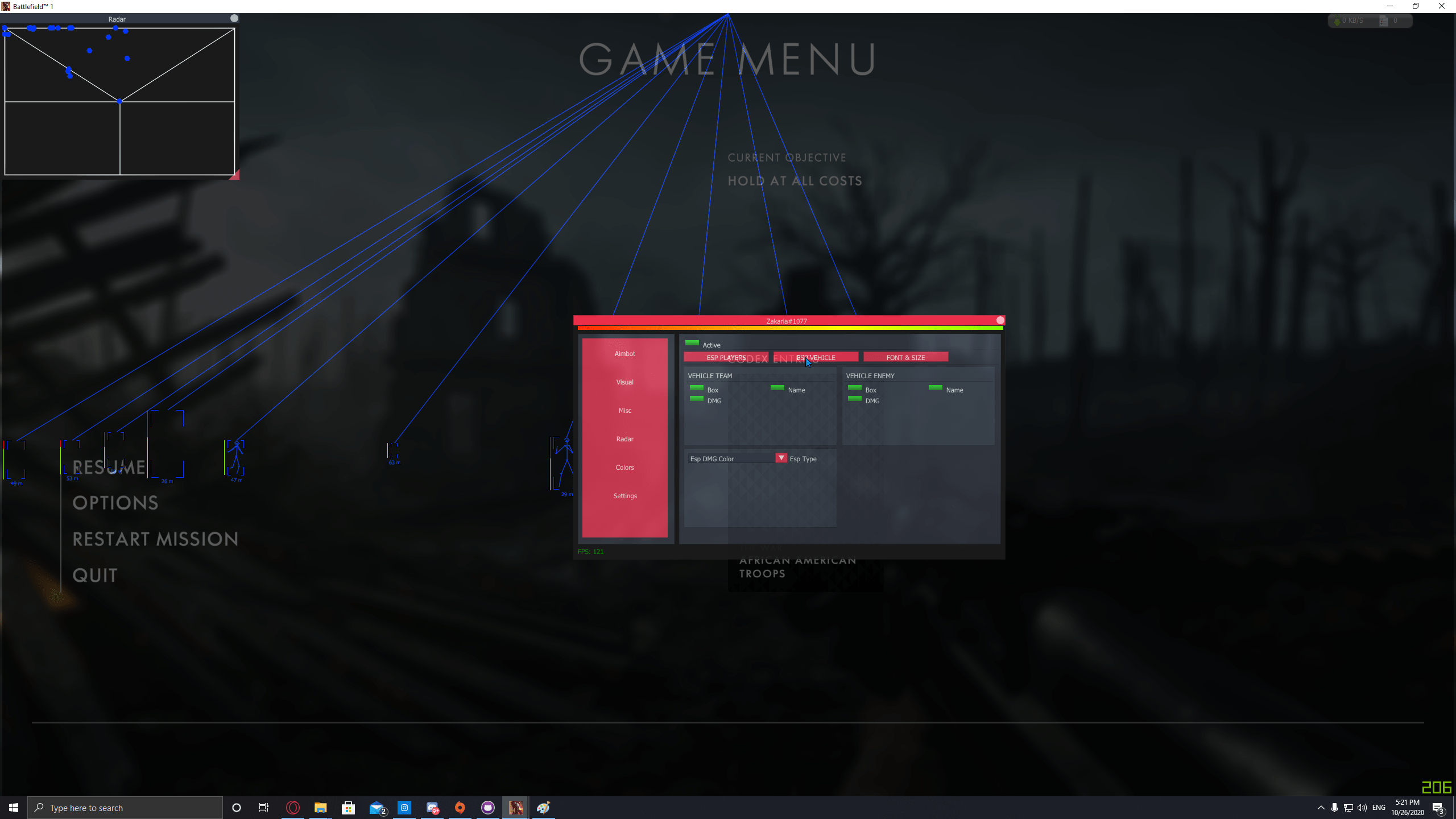Open OPTIONS in the game menu
The image size is (1456, 819).
(115, 503)
